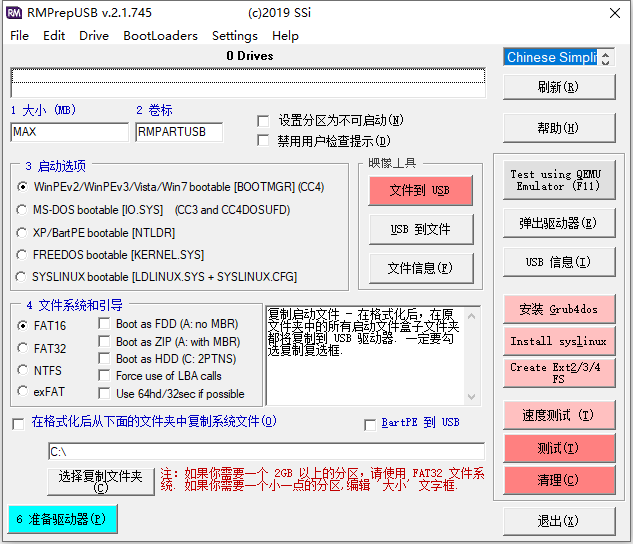Enable 设置分区为不可启动(N) checkbox

point(263,121)
